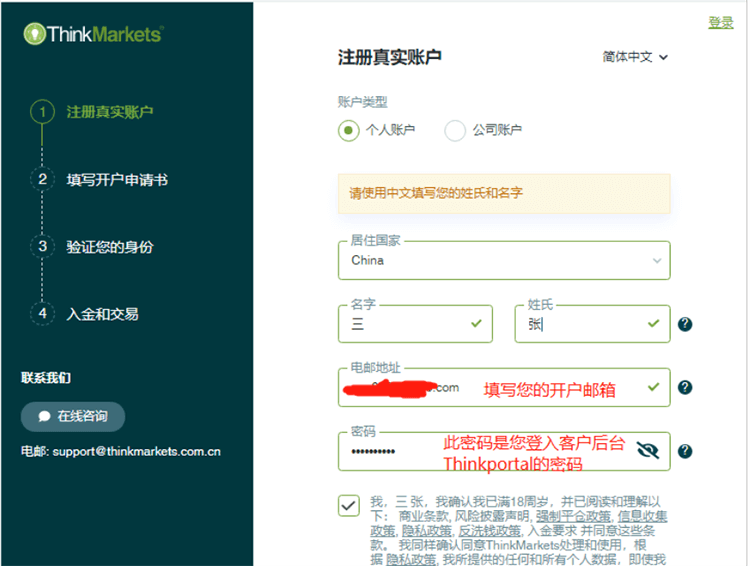750x566 pixels.
Task: Open help icon beside email field
Action: [685, 387]
